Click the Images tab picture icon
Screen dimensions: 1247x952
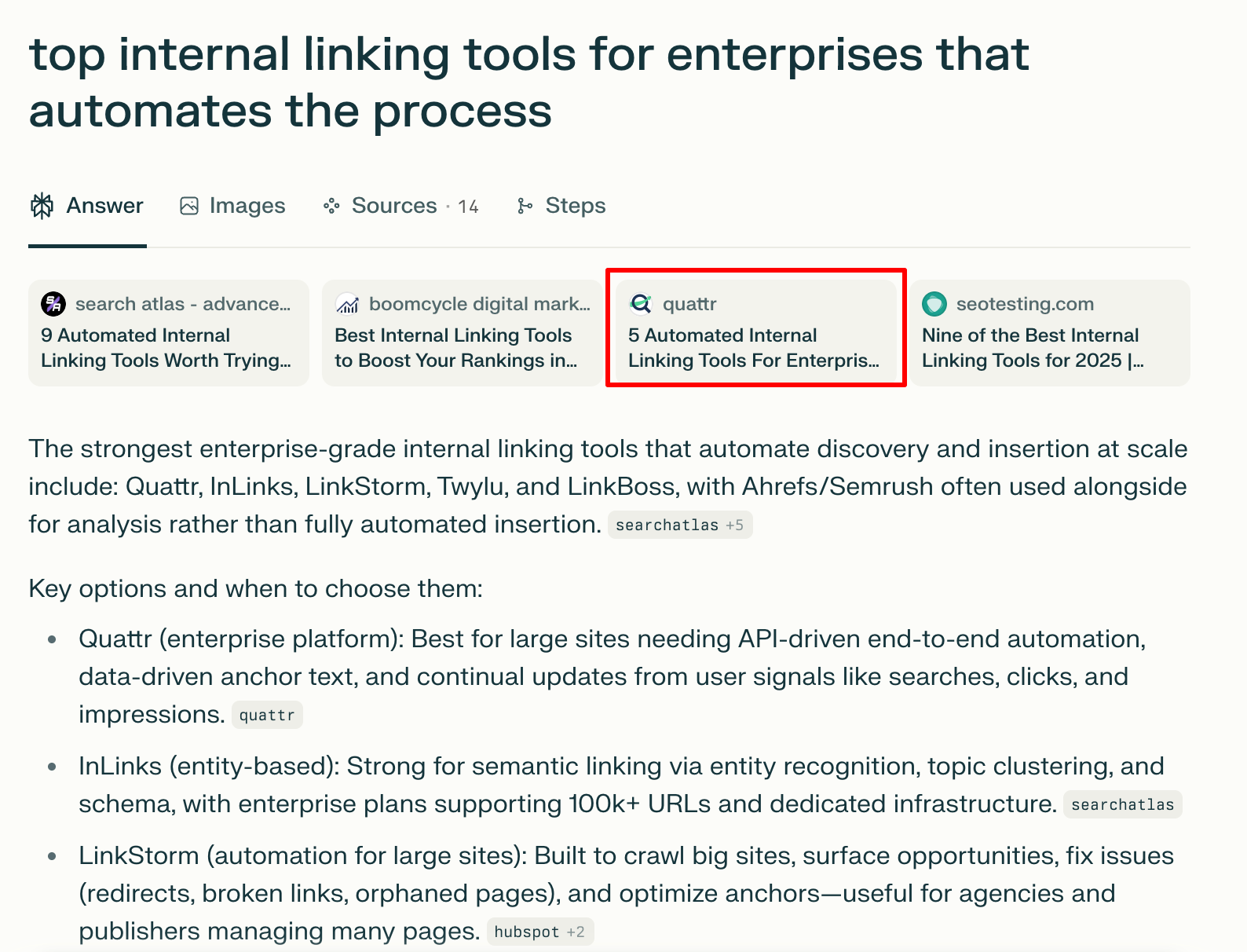(x=189, y=206)
